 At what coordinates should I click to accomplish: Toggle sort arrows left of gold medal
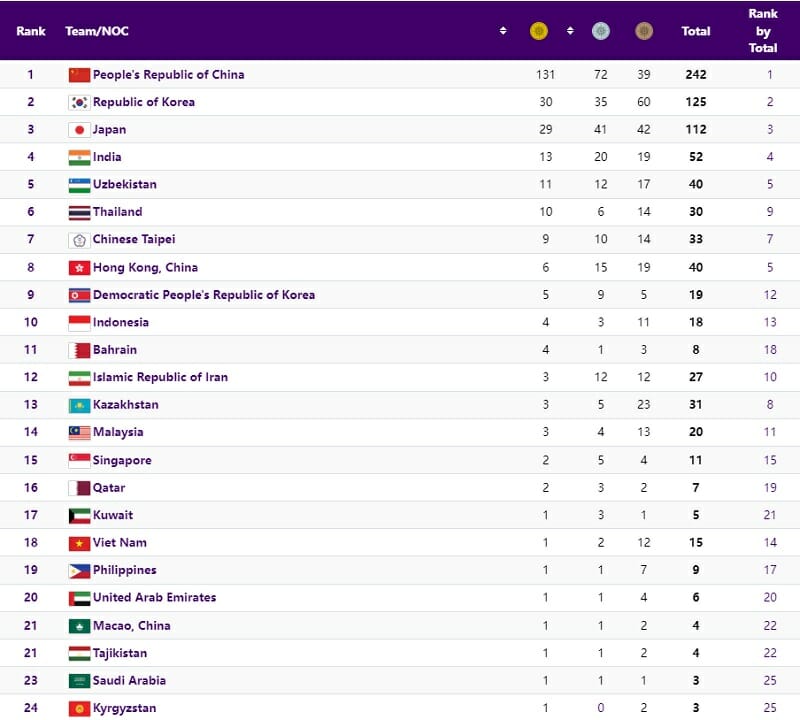[x=503, y=31]
